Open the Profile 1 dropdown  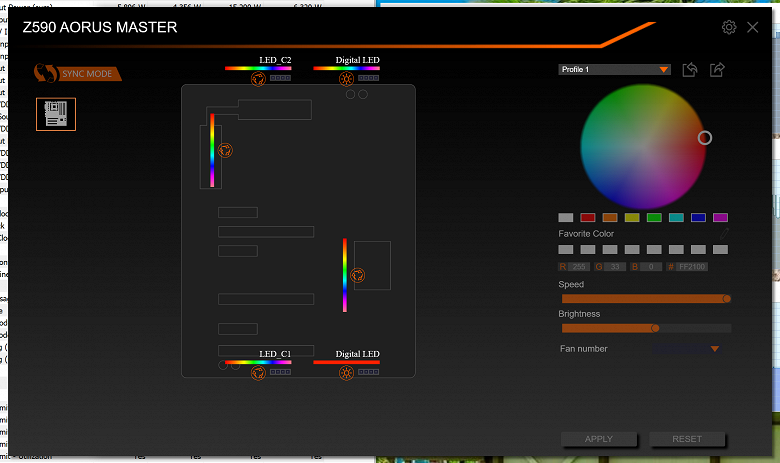pos(614,70)
